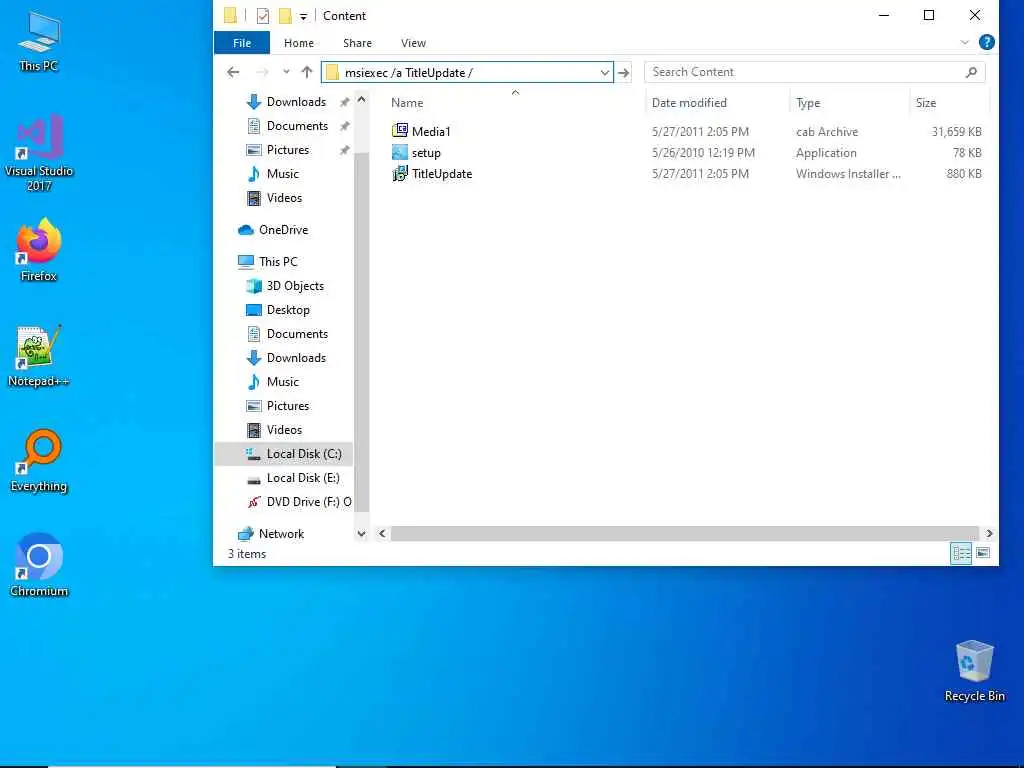
Task: Click Media1 size 31,659 KB
Action: click(956, 131)
